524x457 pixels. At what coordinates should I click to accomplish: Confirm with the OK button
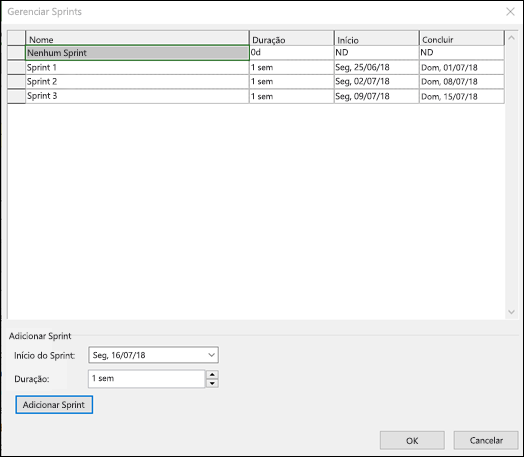(412, 440)
